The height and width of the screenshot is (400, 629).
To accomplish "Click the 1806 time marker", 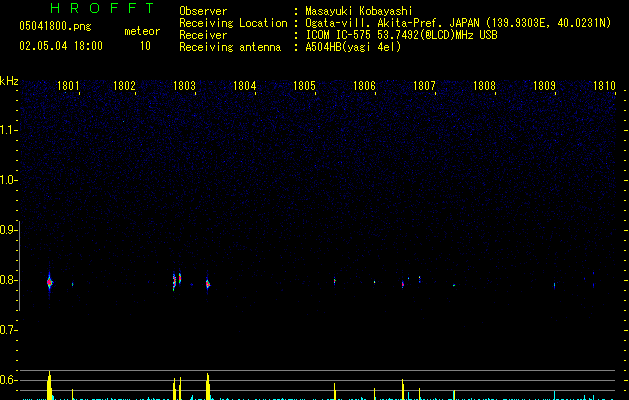I will click(364, 86).
